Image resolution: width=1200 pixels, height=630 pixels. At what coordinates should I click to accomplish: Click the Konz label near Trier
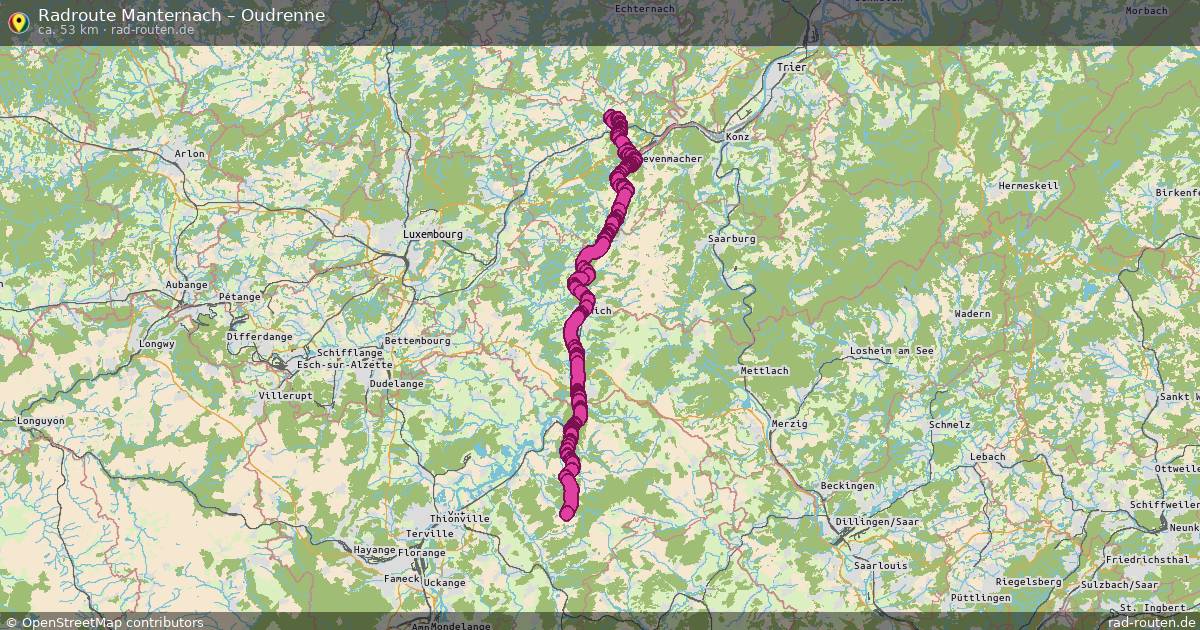tap(738, 136)
